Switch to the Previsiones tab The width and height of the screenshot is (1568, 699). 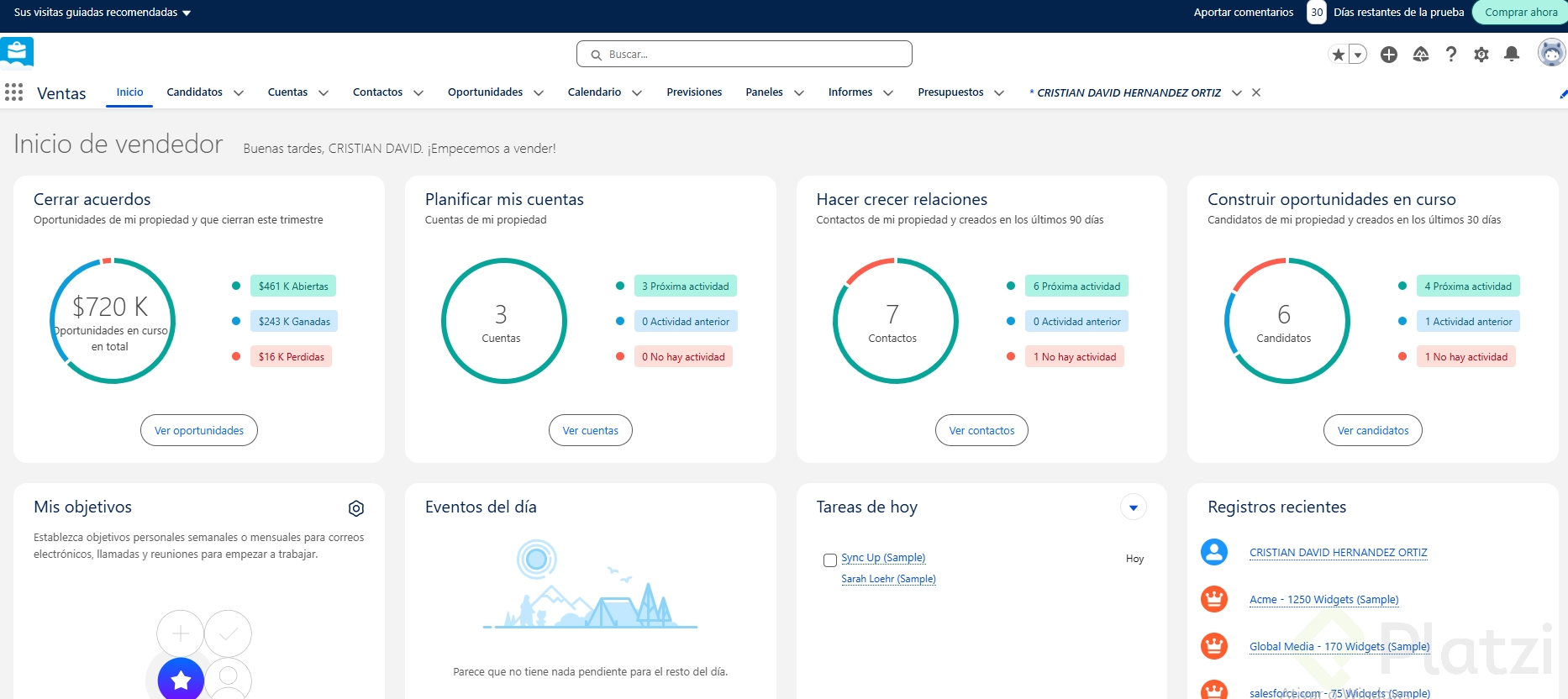(694, 92)
